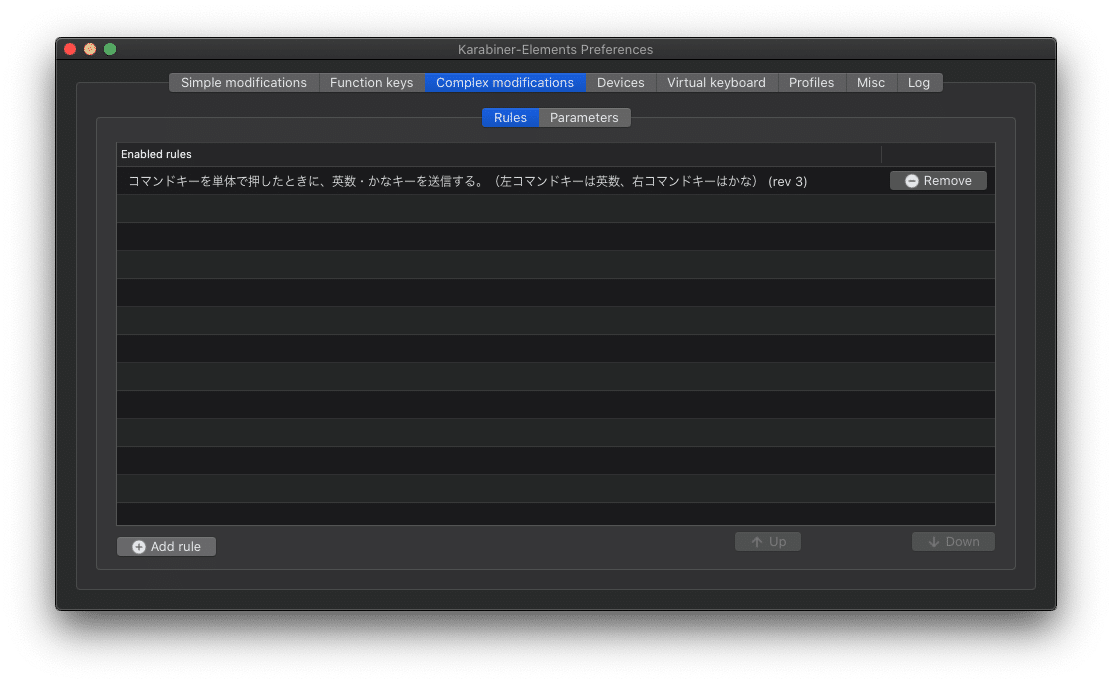Remove the enabled command key rule
This screenshot has width=1112, height=684.
coord(938,181)
